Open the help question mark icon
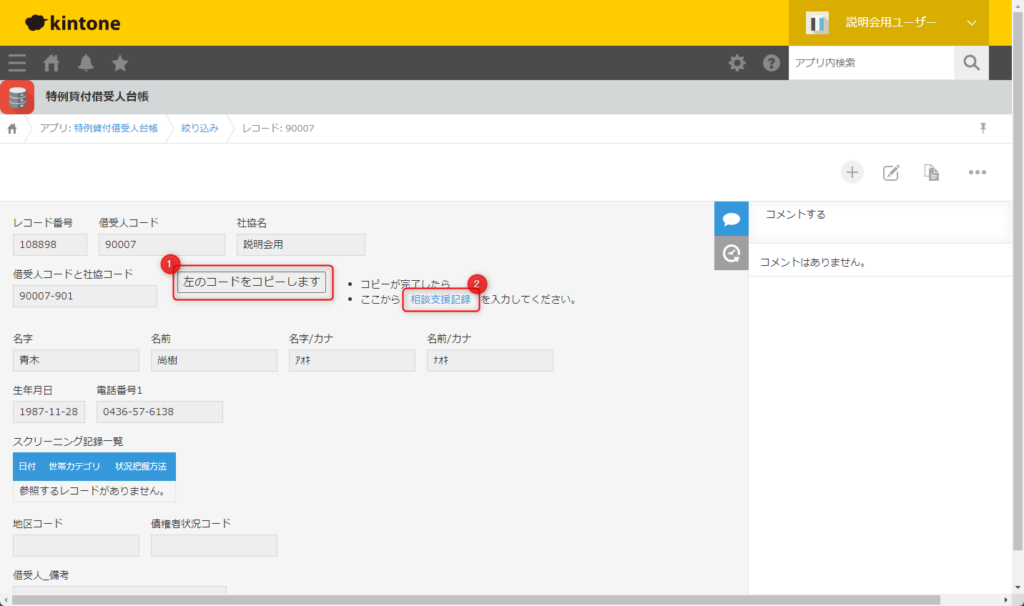 pyautogui.click(x=771, y=63)
